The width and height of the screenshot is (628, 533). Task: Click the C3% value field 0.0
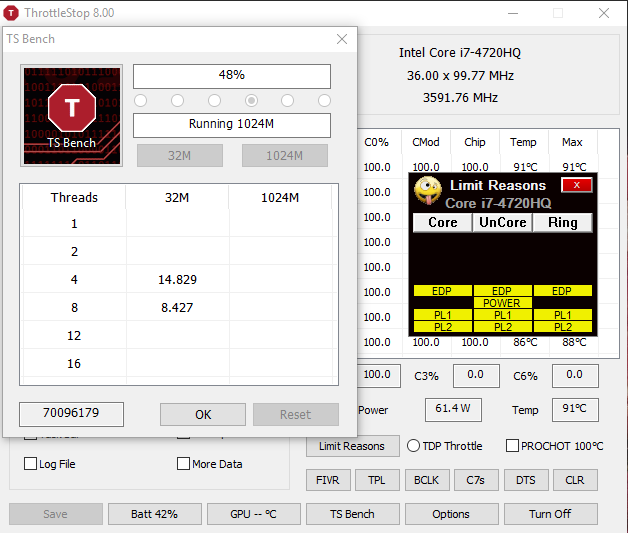pos(476,376)
